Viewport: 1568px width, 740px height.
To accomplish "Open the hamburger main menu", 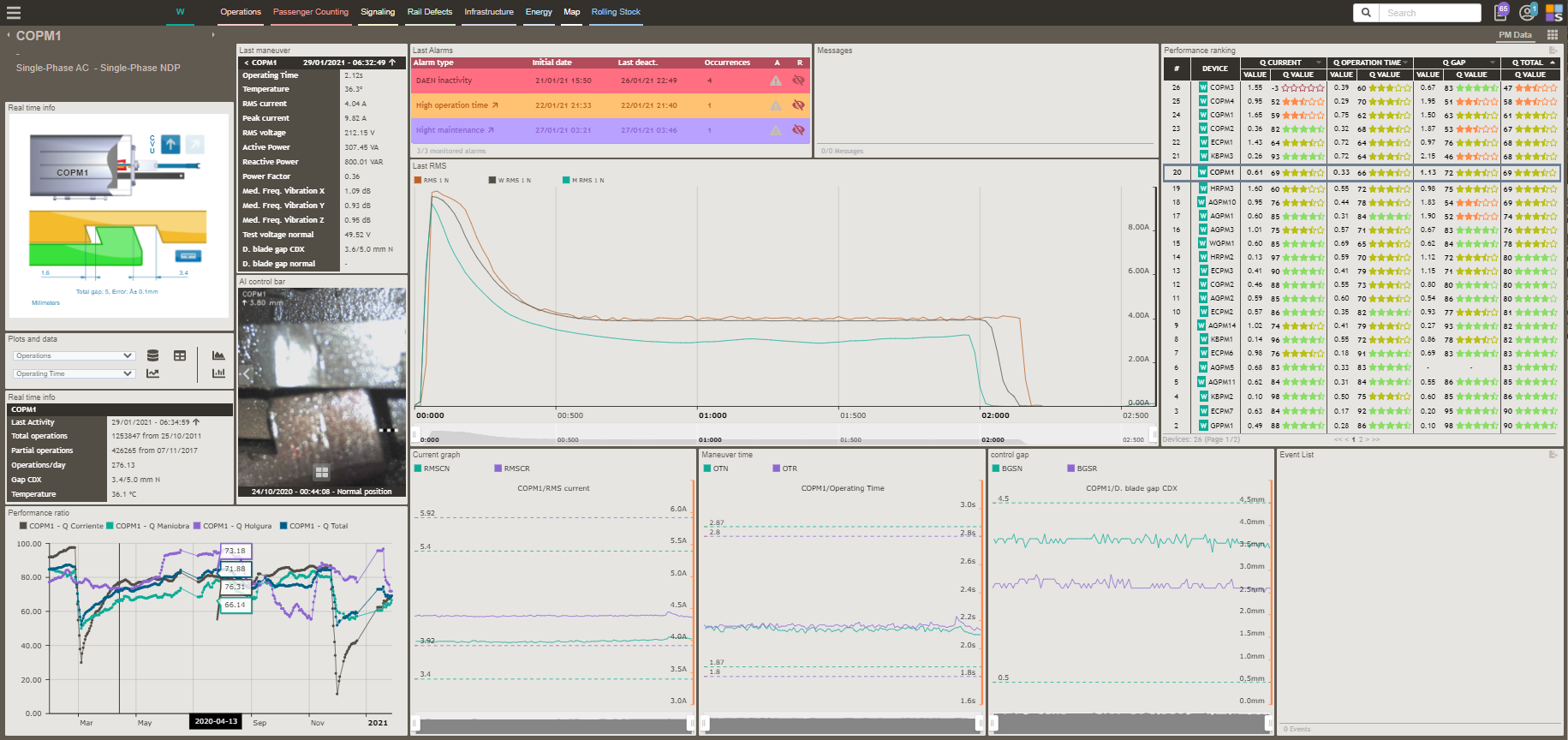I will (13, 13).
